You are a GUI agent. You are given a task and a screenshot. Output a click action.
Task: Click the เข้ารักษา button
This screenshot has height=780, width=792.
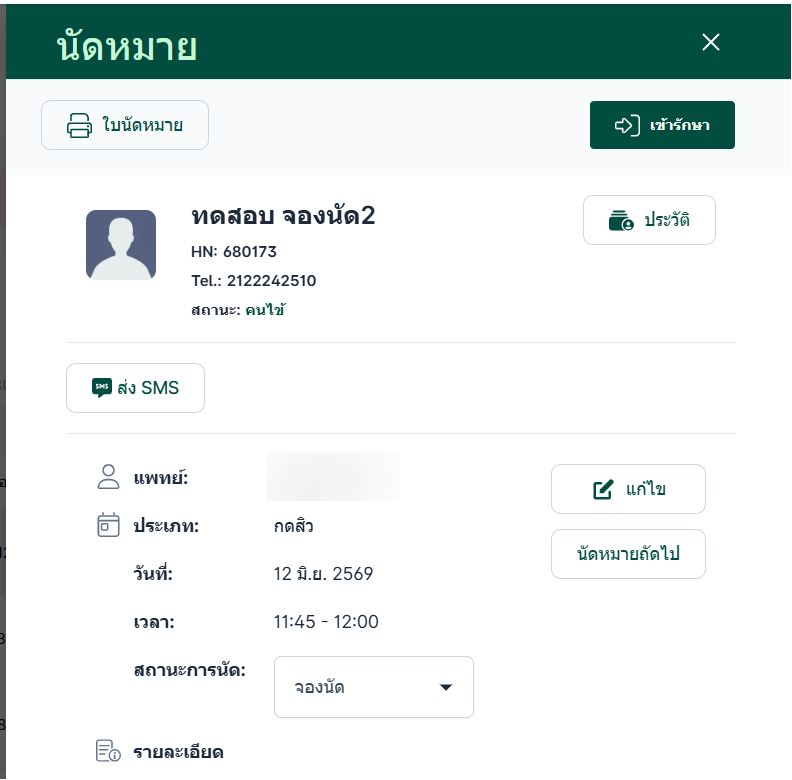coord(662,125)
